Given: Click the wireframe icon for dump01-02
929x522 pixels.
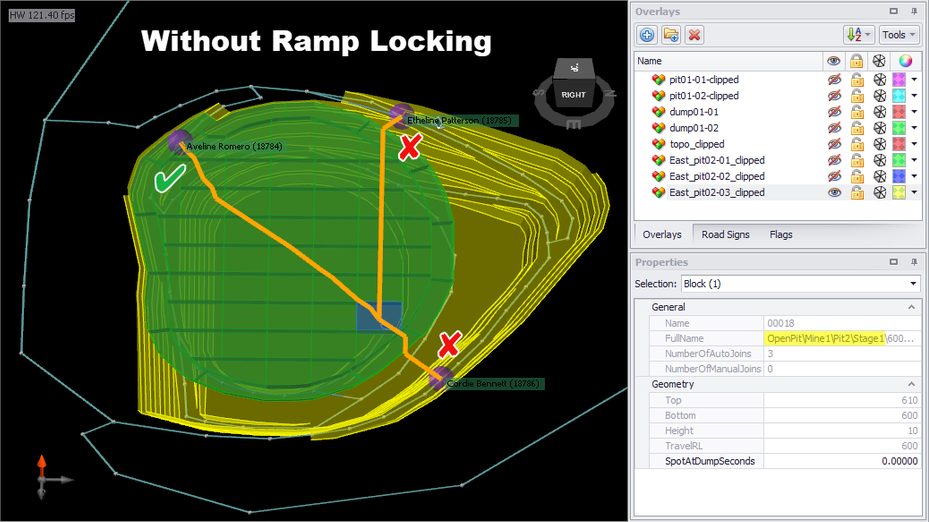Looking at the screenshot, I should pyautogui.click(x=879, y=128).
